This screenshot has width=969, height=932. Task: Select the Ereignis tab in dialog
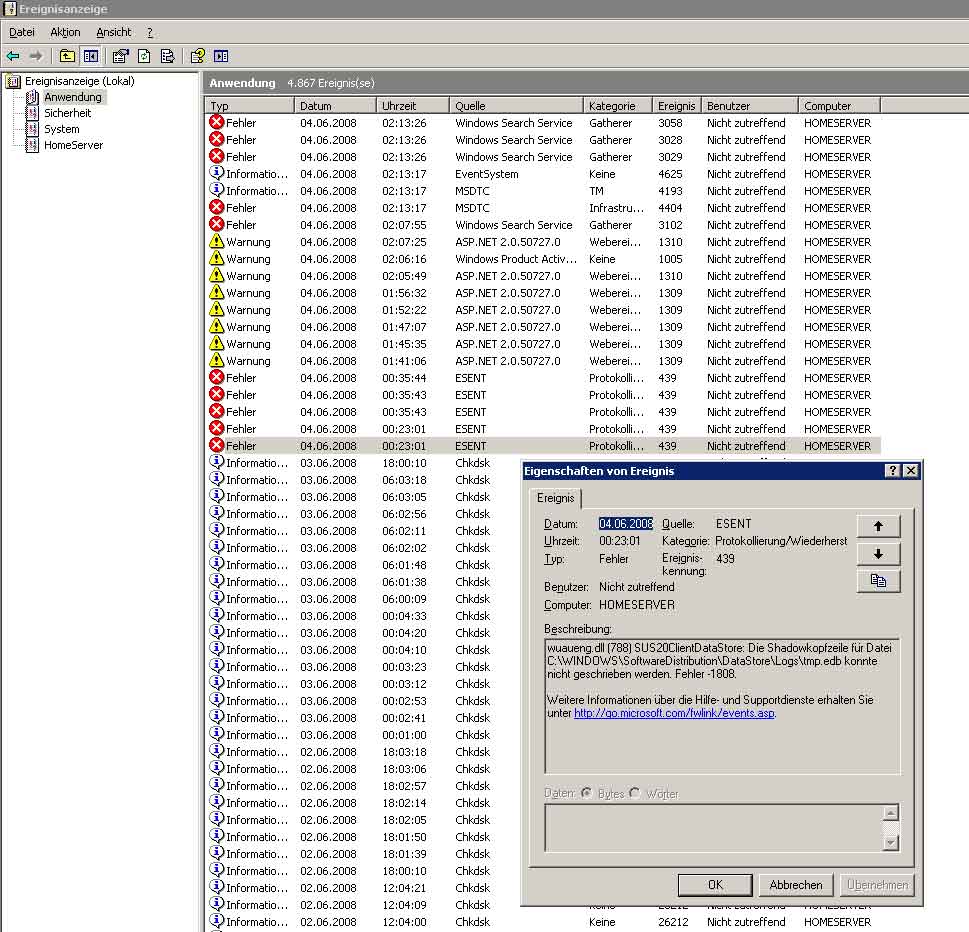click(555, 498)
